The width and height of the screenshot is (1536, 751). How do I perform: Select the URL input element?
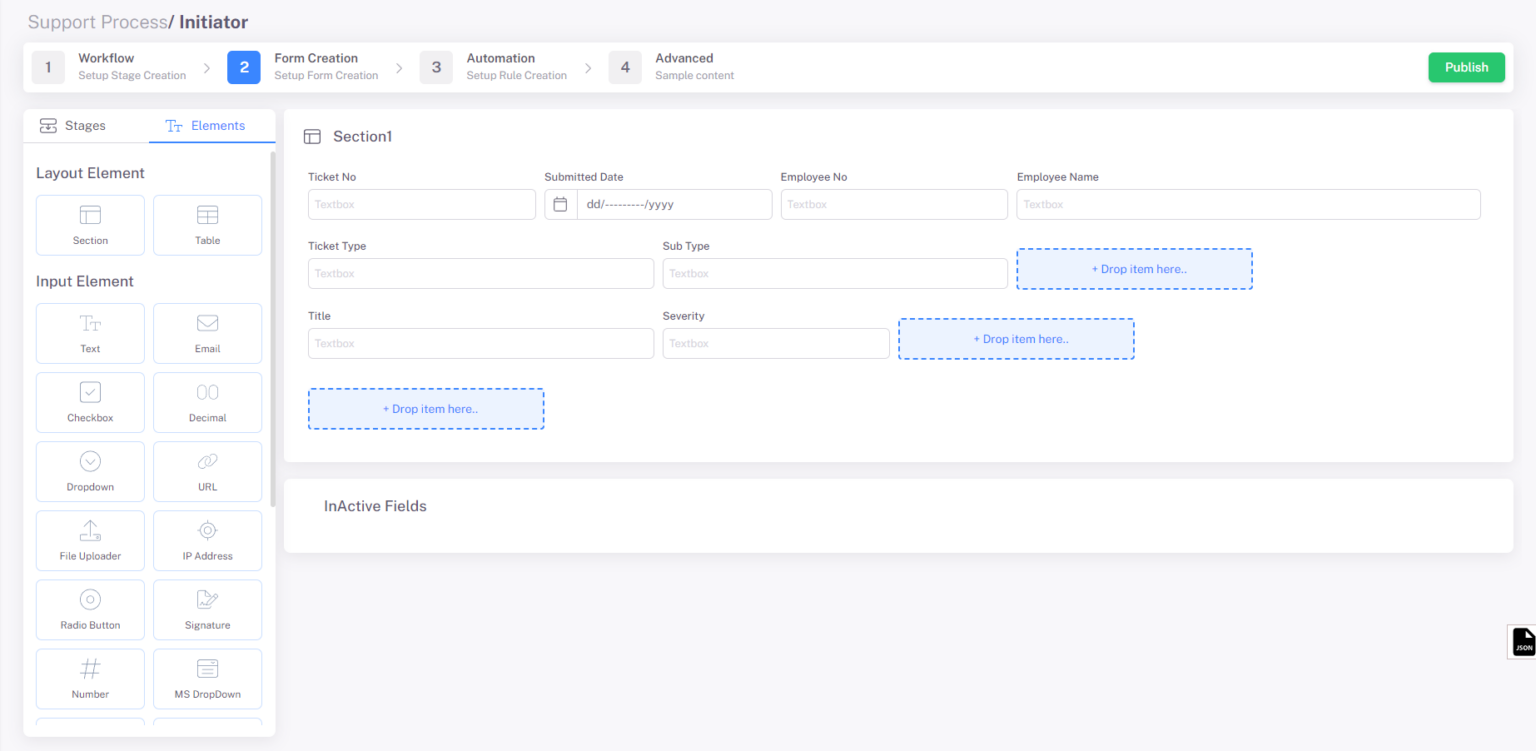(207, 471)
